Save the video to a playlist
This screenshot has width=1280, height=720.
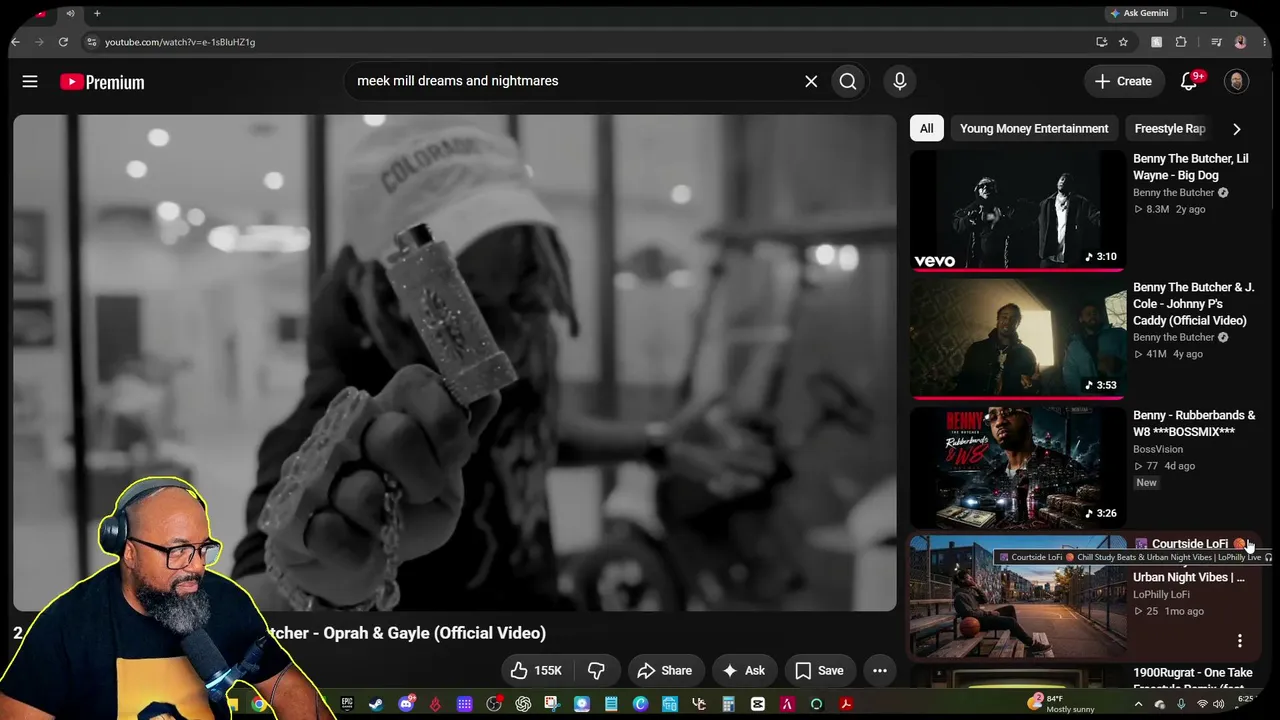(x=820, y=670)
